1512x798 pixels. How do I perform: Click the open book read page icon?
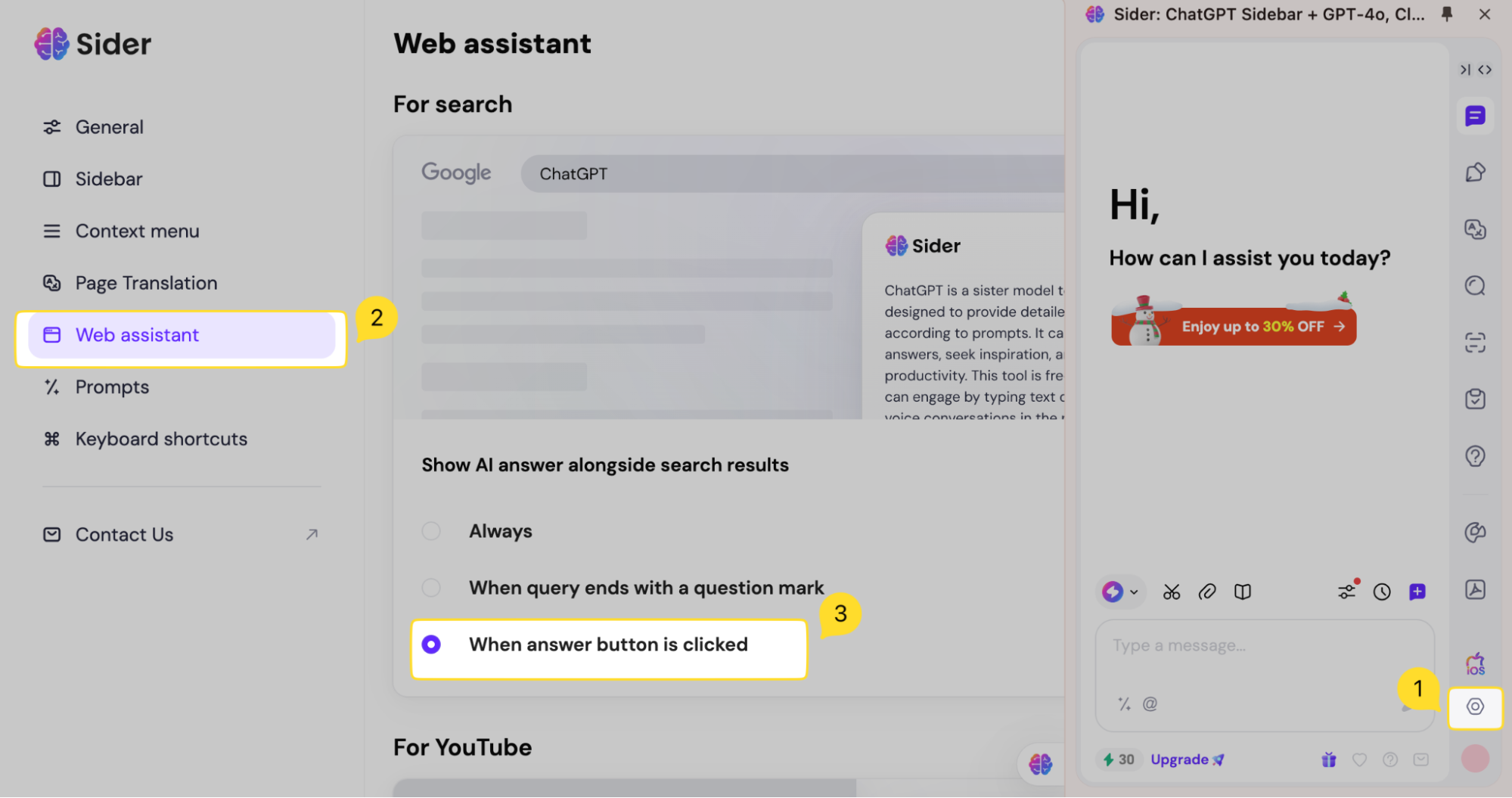(1243, 592)
